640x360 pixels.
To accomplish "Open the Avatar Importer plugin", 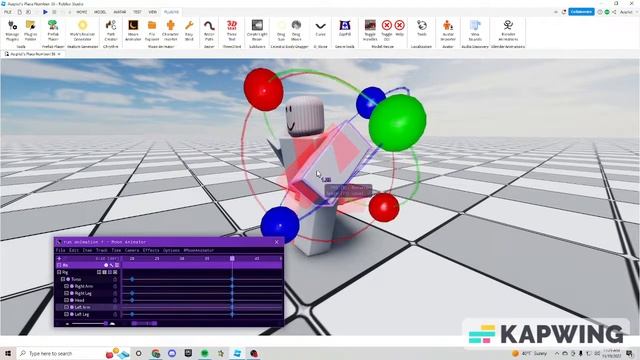I will 448,31.
